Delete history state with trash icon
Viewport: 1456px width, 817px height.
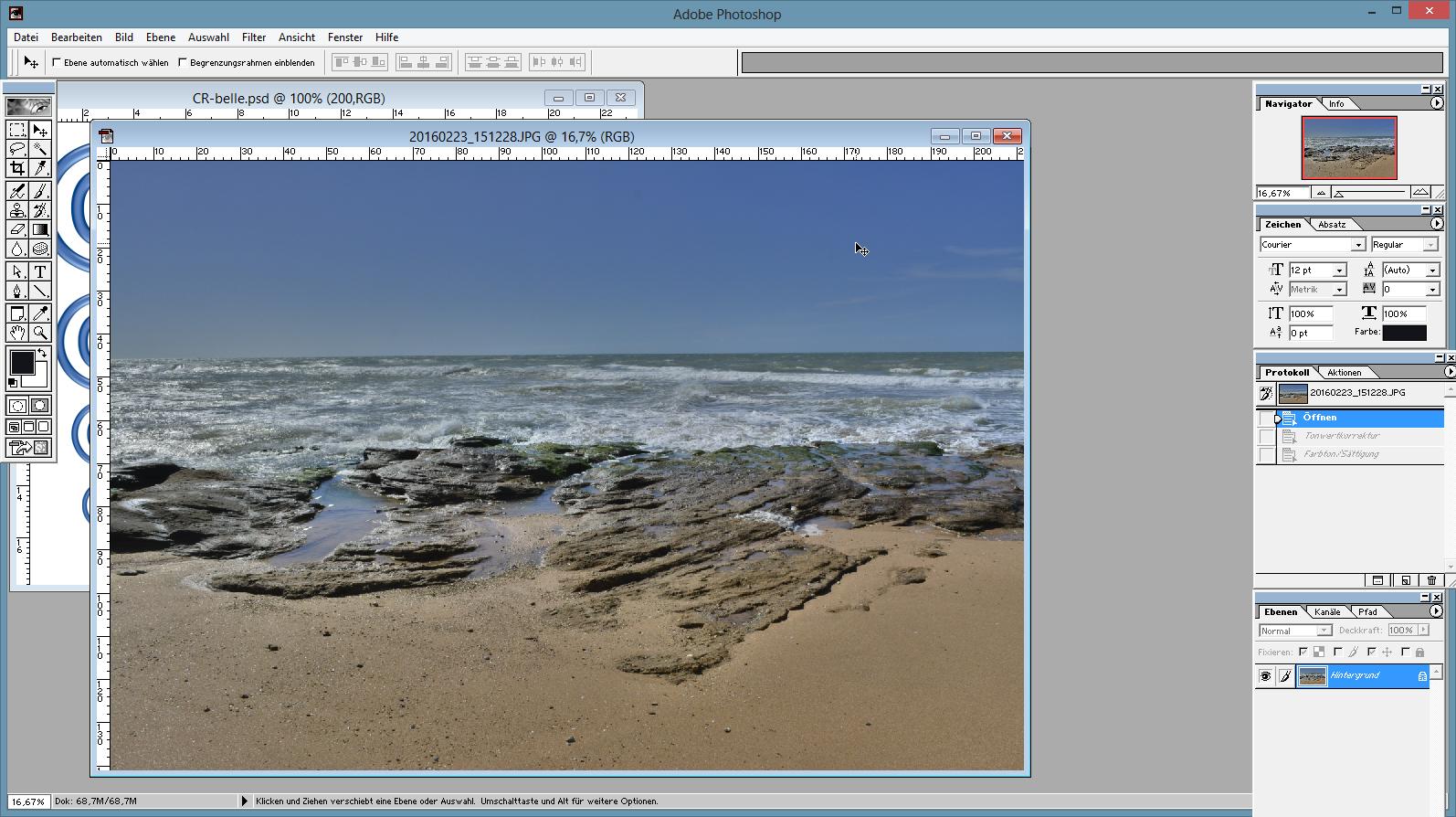pyautogui.click(x=1431, y=580)
